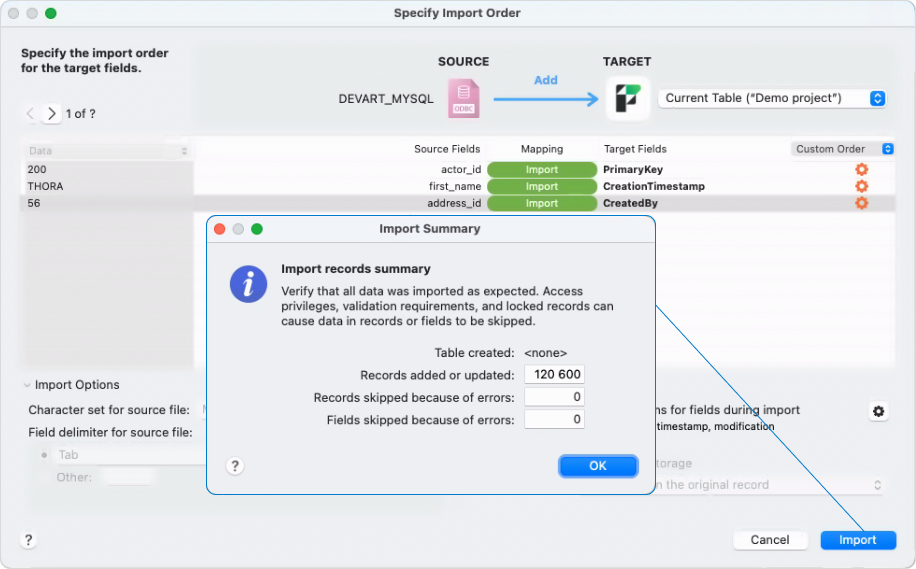Click the Fields skipped because of errors field
Screen dimensions: 916x569
coord(554,419)
